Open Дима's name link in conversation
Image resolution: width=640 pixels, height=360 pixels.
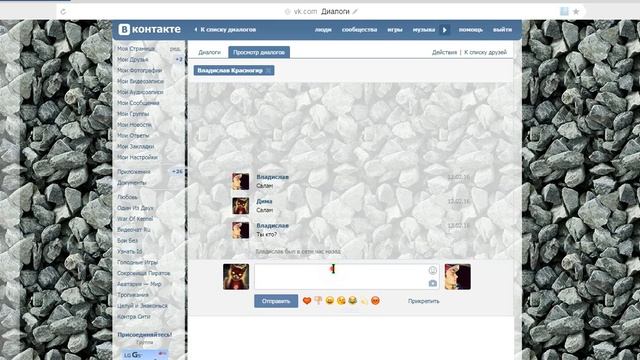pos(264,201)
